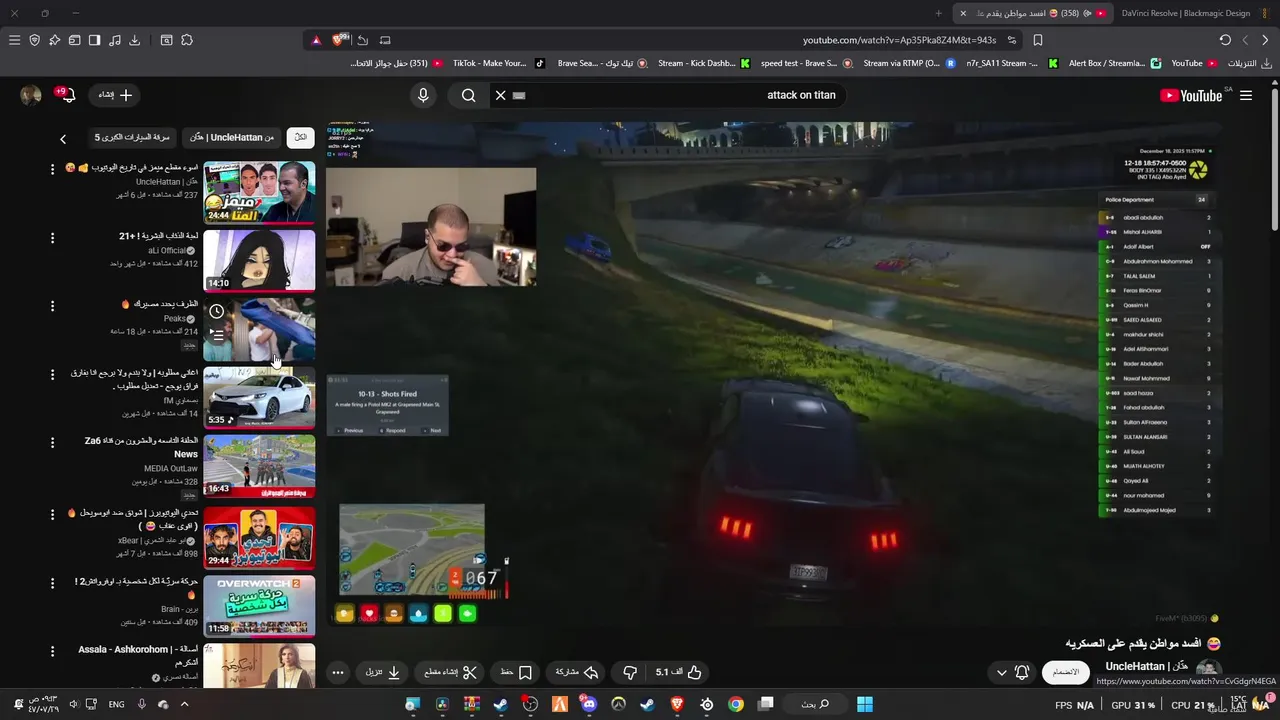This screenshot has height=720, width=1280.
Task: Expand the notification bell dropdown for UncleHattan
Action: 1012,672
